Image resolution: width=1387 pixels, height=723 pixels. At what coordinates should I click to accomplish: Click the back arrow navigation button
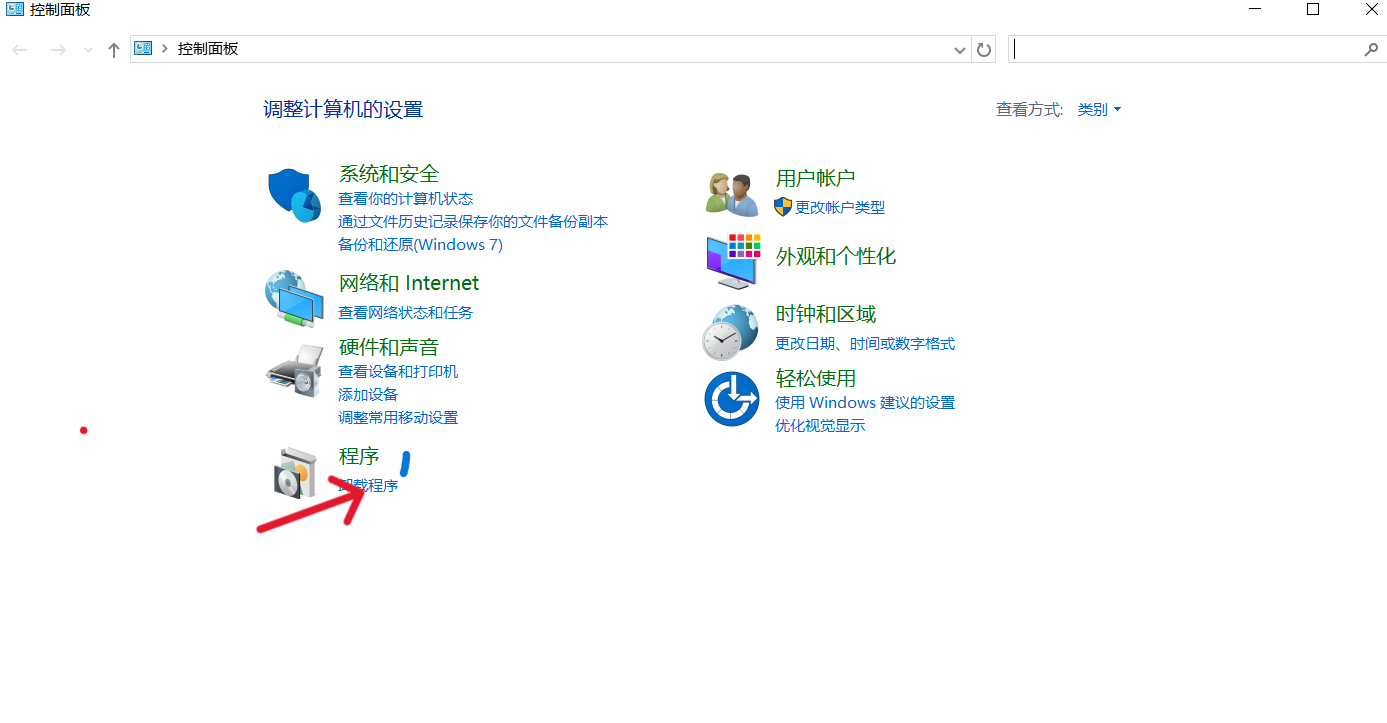(20, 49)
